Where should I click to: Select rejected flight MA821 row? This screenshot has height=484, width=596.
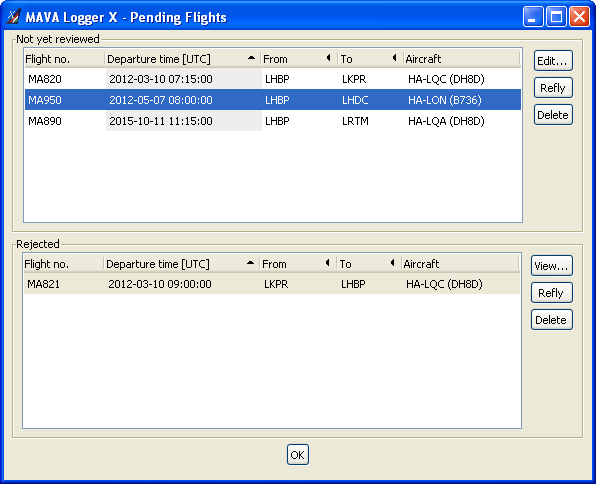272,284
